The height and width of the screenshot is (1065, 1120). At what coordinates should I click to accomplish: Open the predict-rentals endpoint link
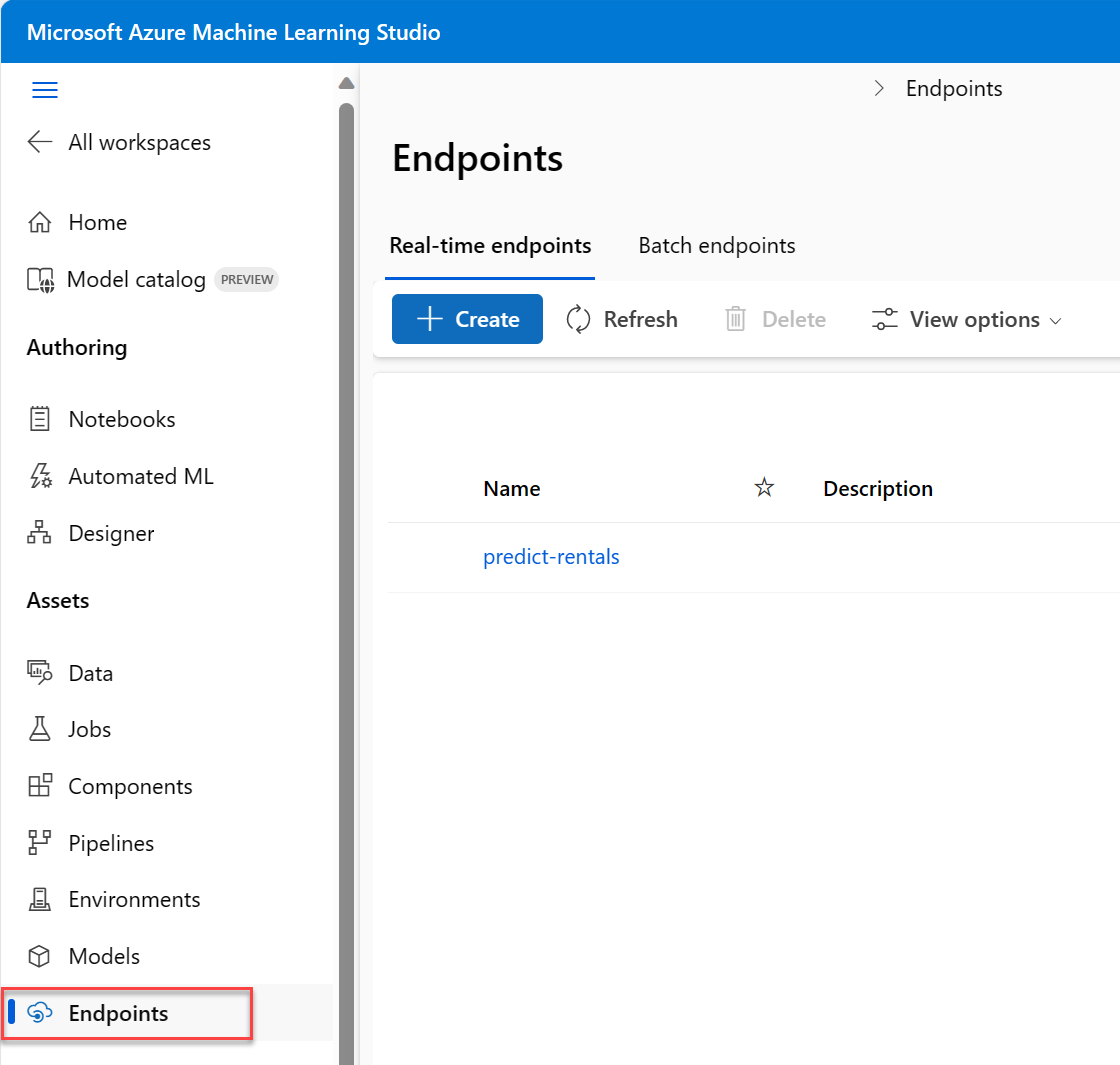tap(551, 557)
